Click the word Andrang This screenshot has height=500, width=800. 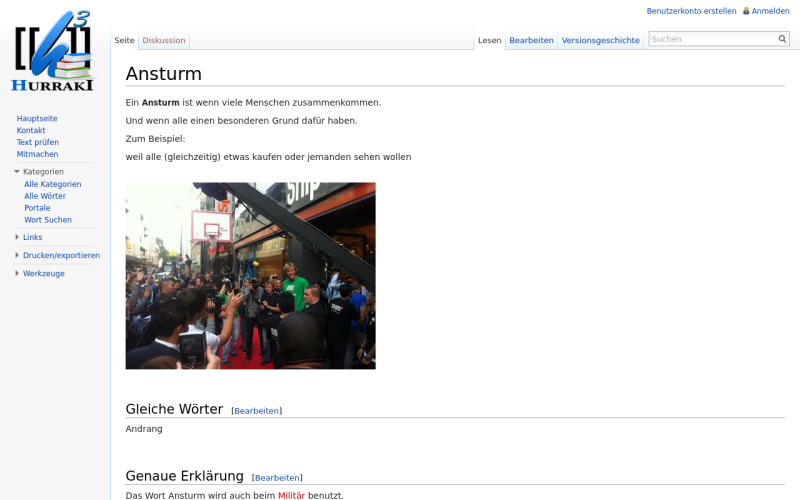144,429
